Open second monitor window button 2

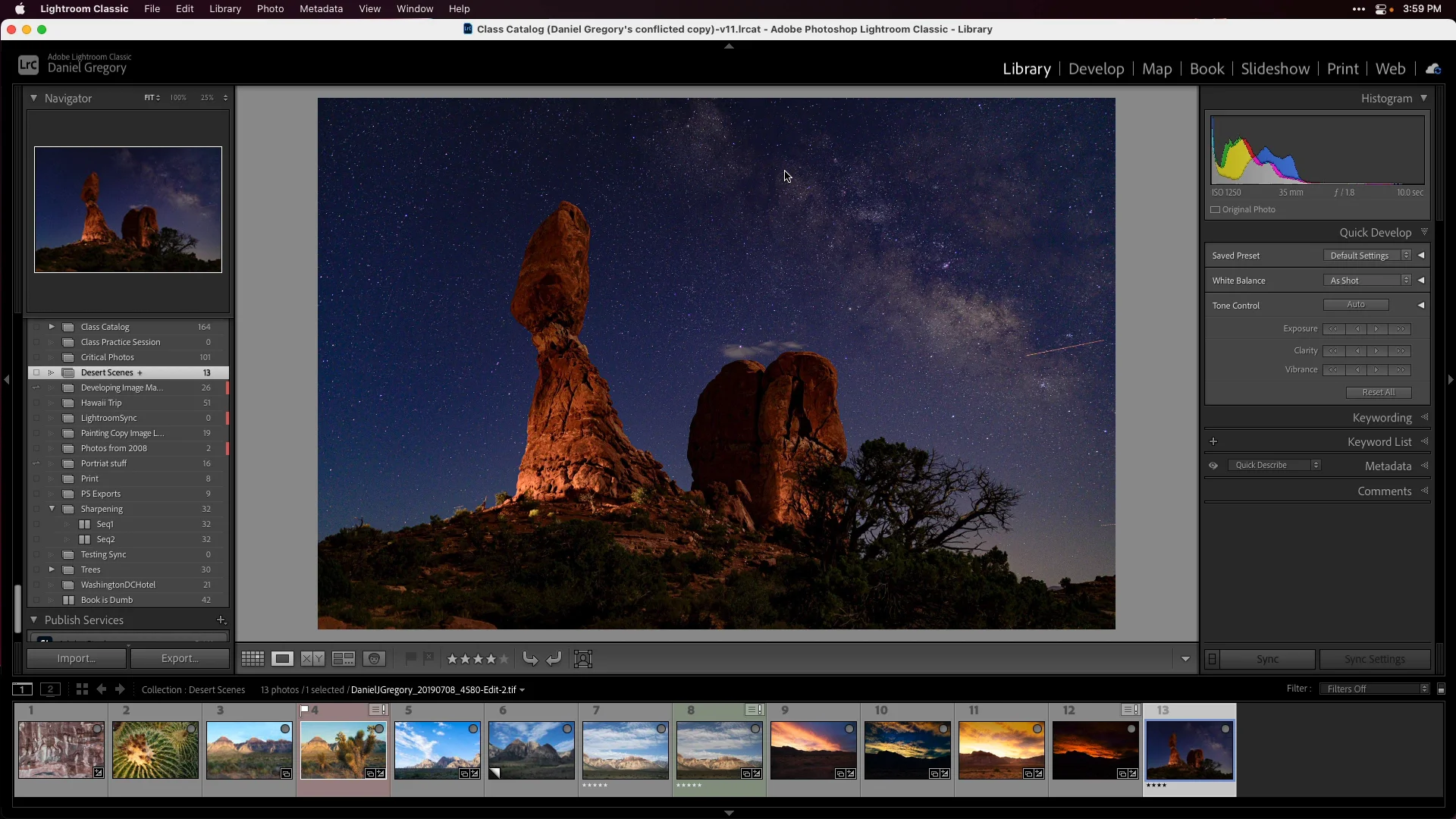point(50,689)
